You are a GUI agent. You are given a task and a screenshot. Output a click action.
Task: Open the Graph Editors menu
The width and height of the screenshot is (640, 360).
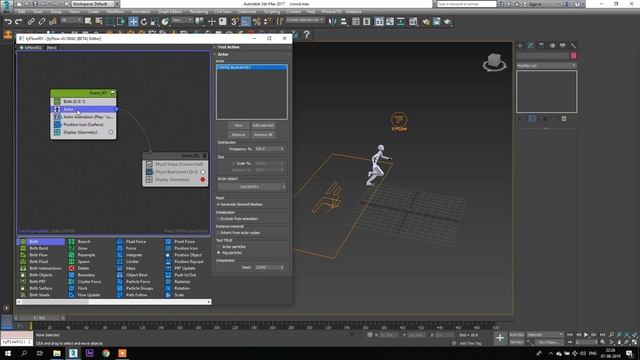170,12
